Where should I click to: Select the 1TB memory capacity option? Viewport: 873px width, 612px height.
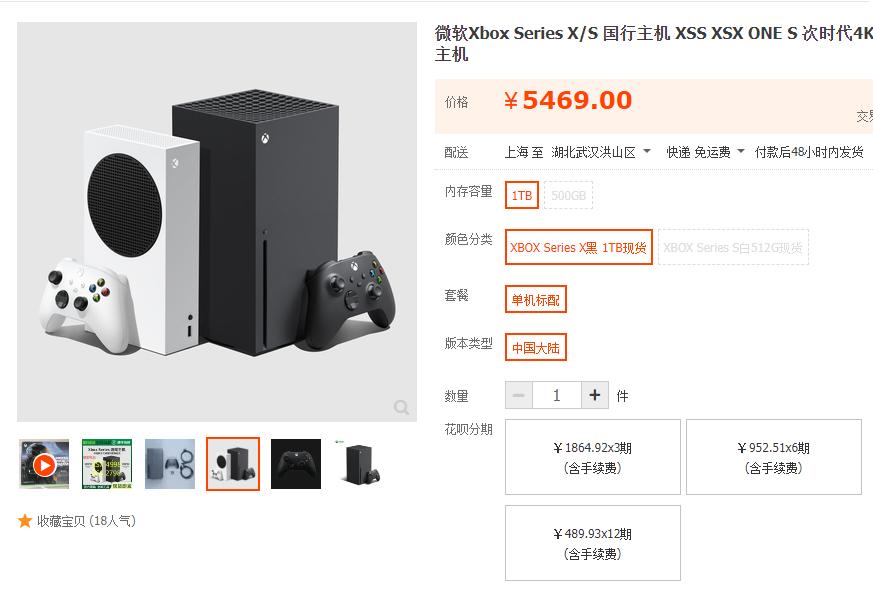tap(521, 196)
